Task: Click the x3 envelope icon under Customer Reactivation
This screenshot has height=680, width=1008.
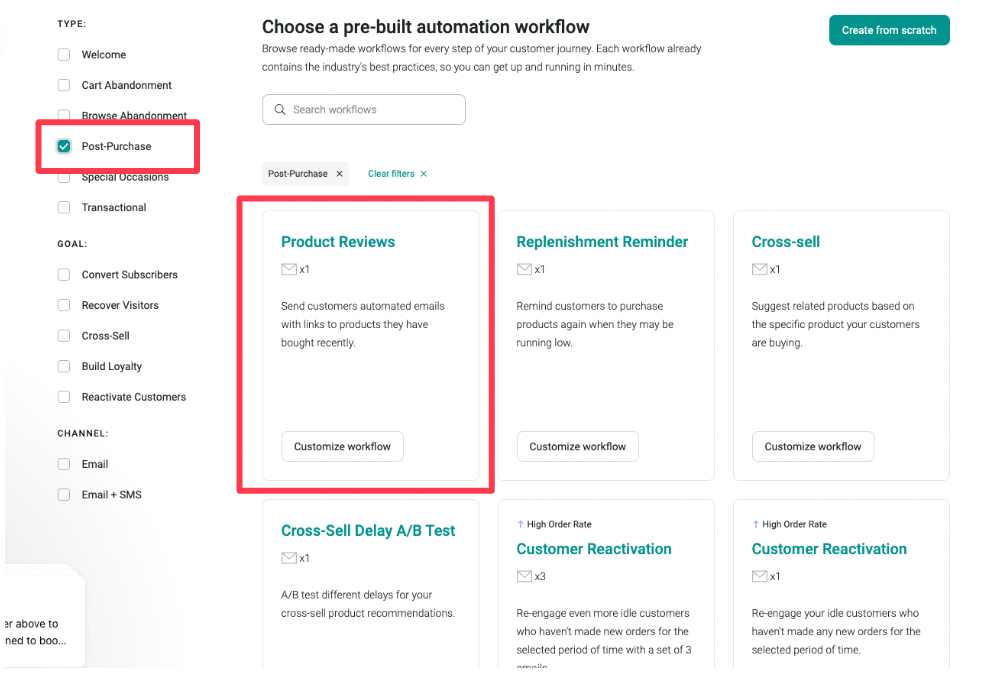Action: (523, 576)
